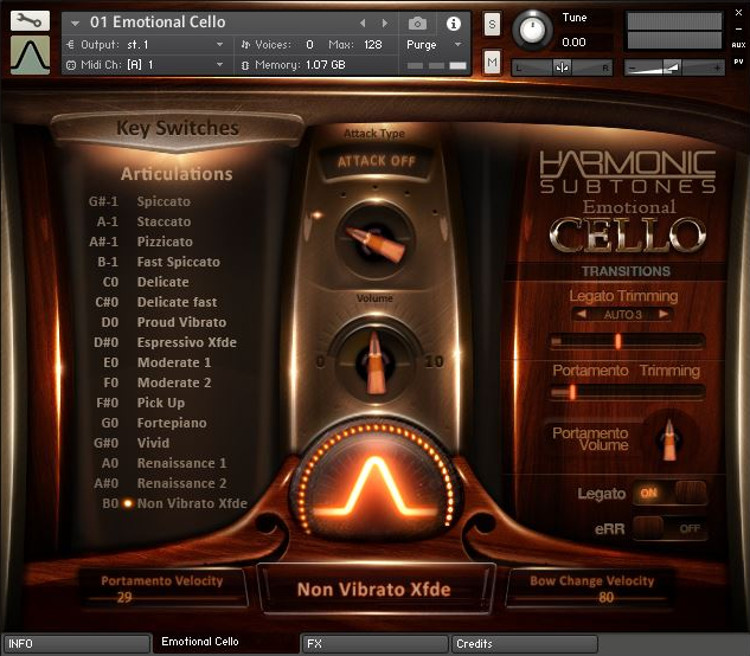Open the AUTO 3 trimming selector
Screen dimensions: 750x656
pos(622,314)
